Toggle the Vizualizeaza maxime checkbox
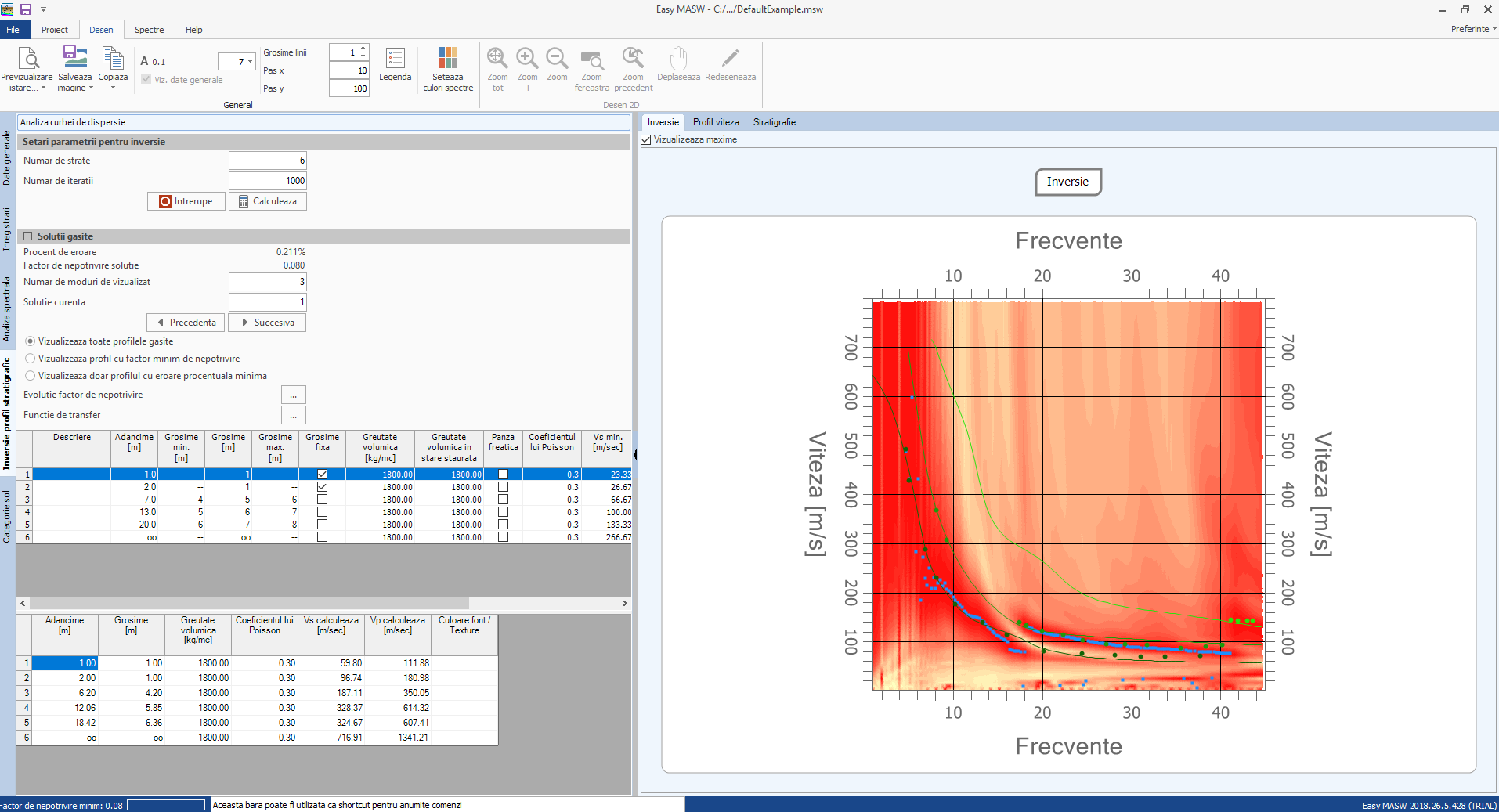Image resolution: width=1499 pixels, height=812 pixels. point(646,139)
